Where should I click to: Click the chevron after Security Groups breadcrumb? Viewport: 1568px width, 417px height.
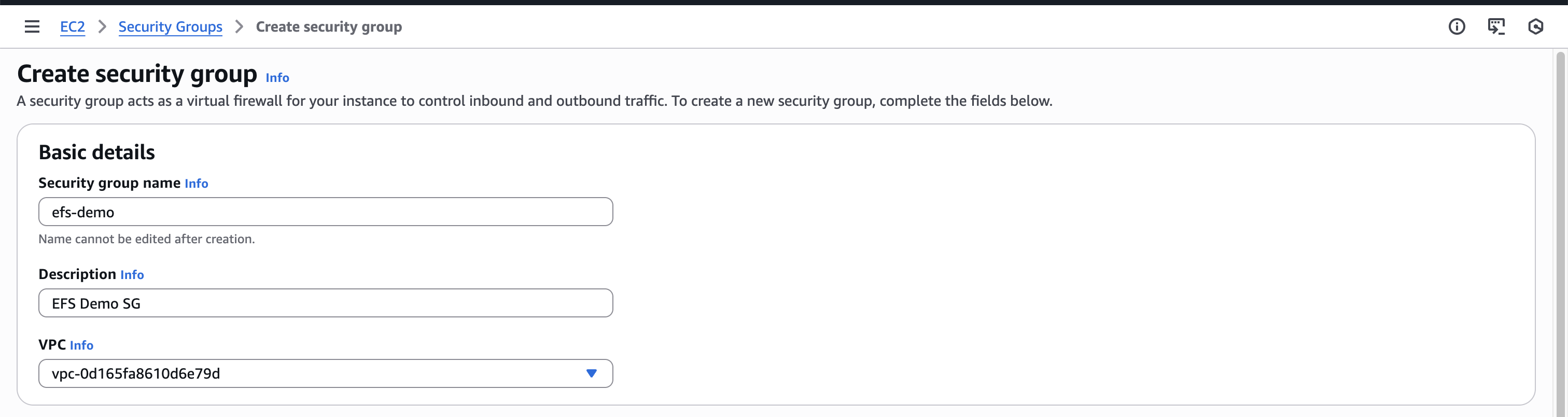(x=239, y=27)
